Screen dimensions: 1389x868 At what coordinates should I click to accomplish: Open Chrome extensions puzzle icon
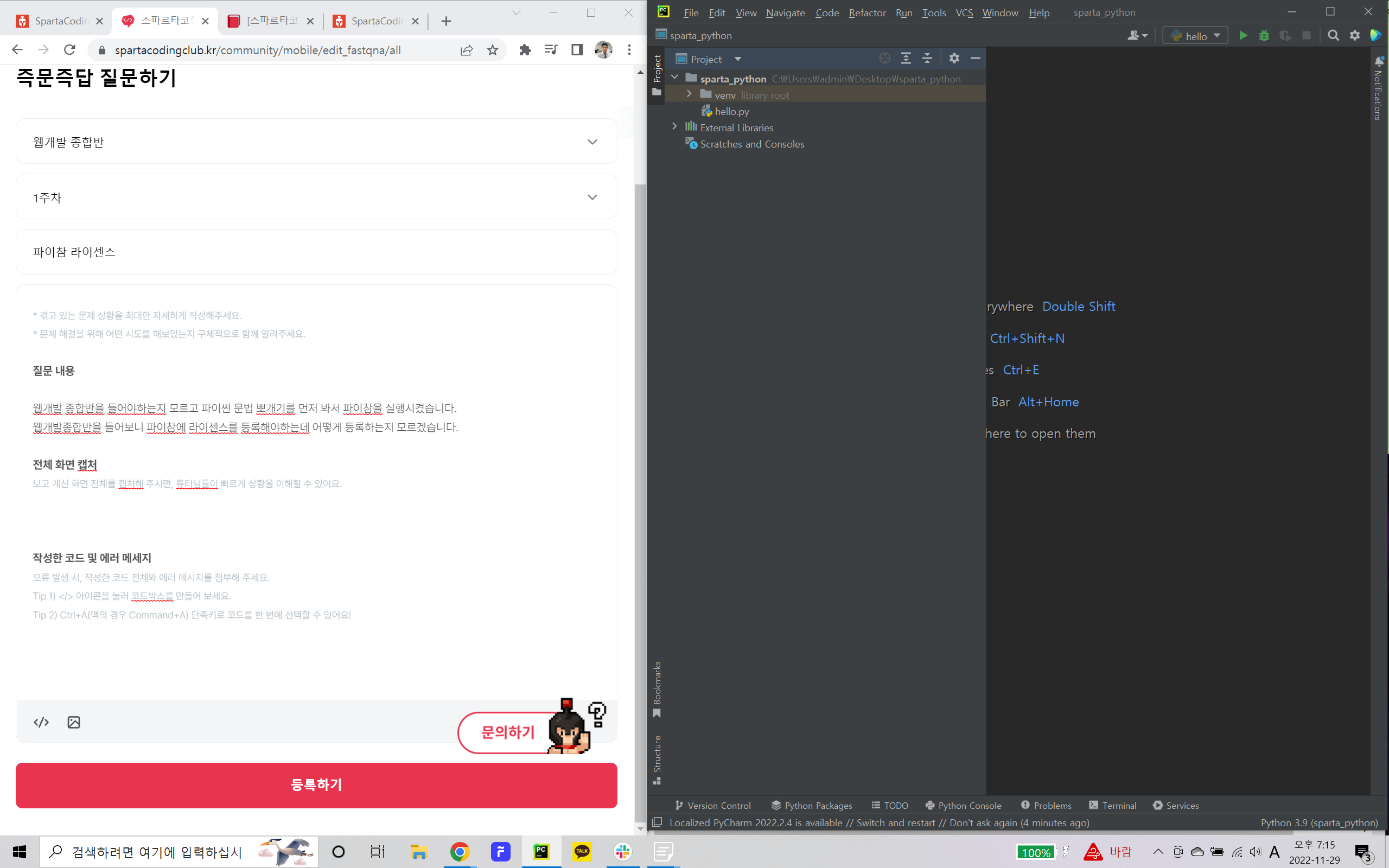525,50
